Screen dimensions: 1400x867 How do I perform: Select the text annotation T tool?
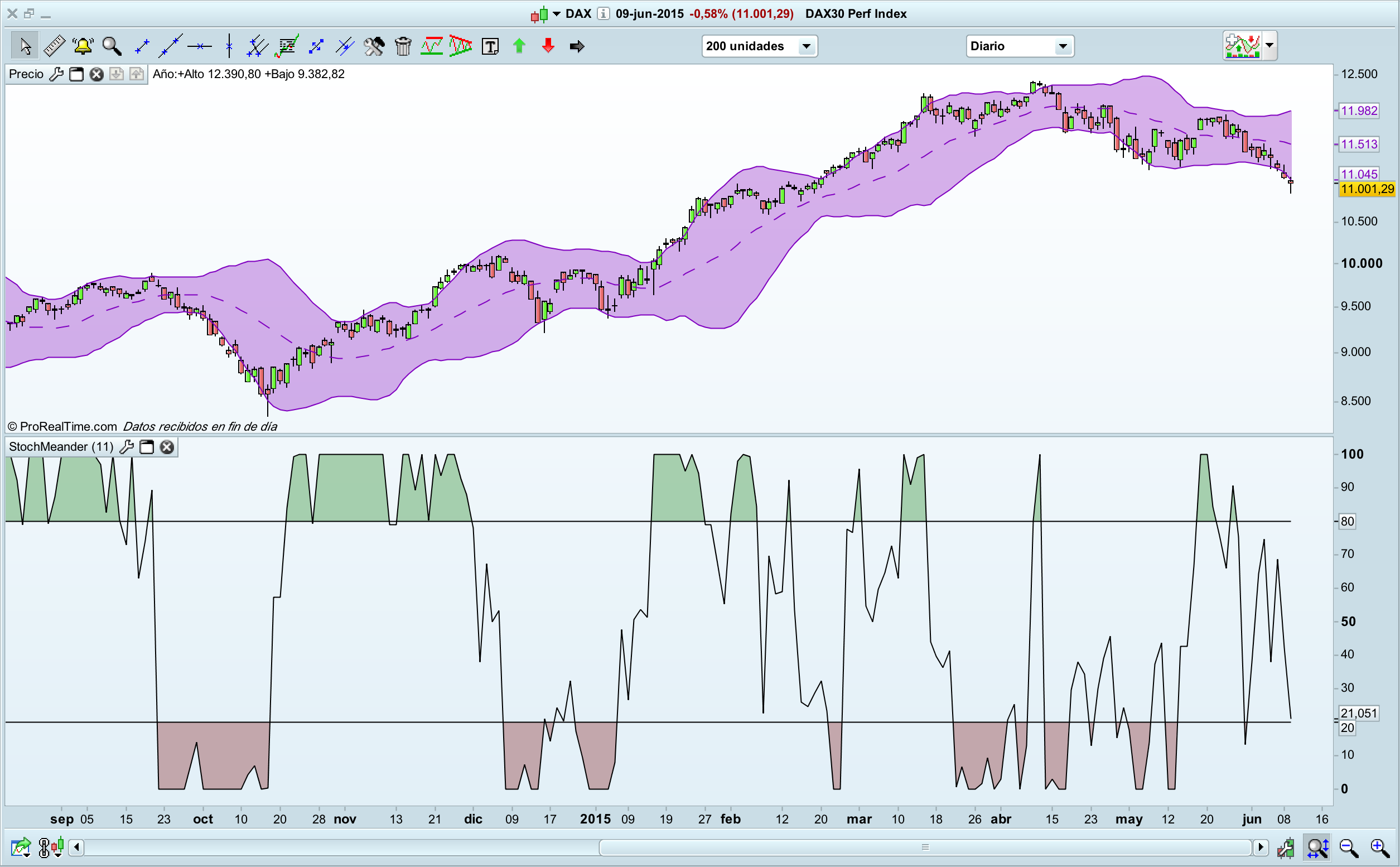(x=490, y=46)
